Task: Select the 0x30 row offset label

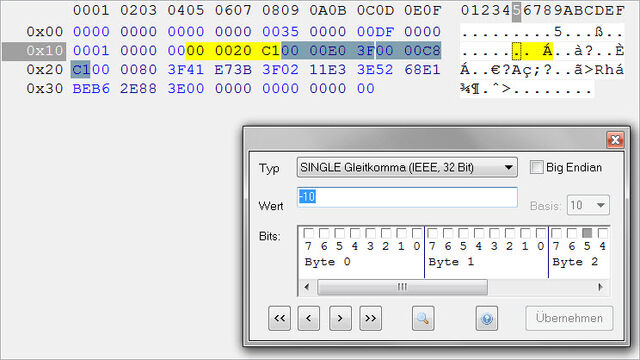Action: (x=44, y=89)
